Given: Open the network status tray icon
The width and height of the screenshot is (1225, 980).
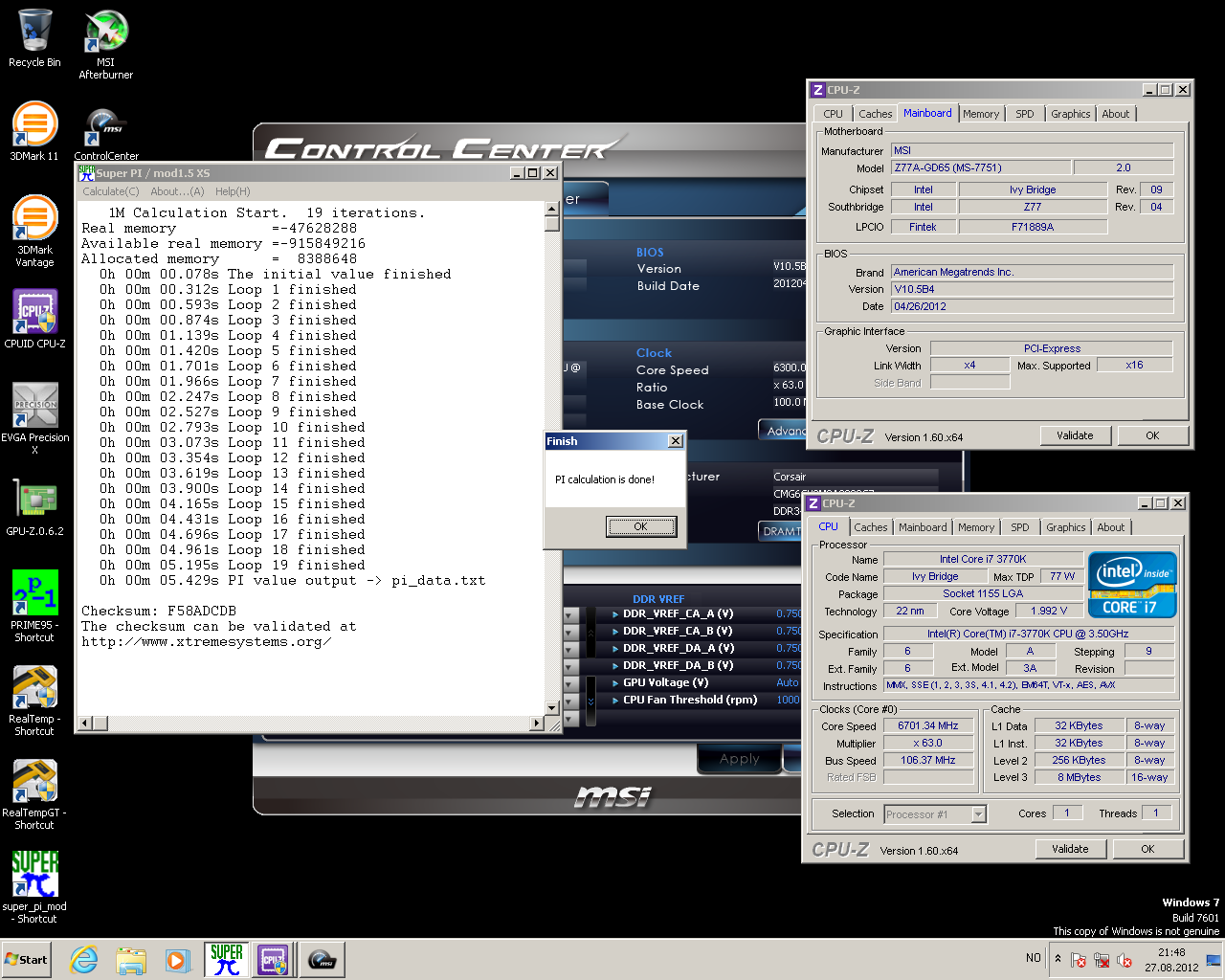Looking at the screenshot, I should [x=1102, y=960].
